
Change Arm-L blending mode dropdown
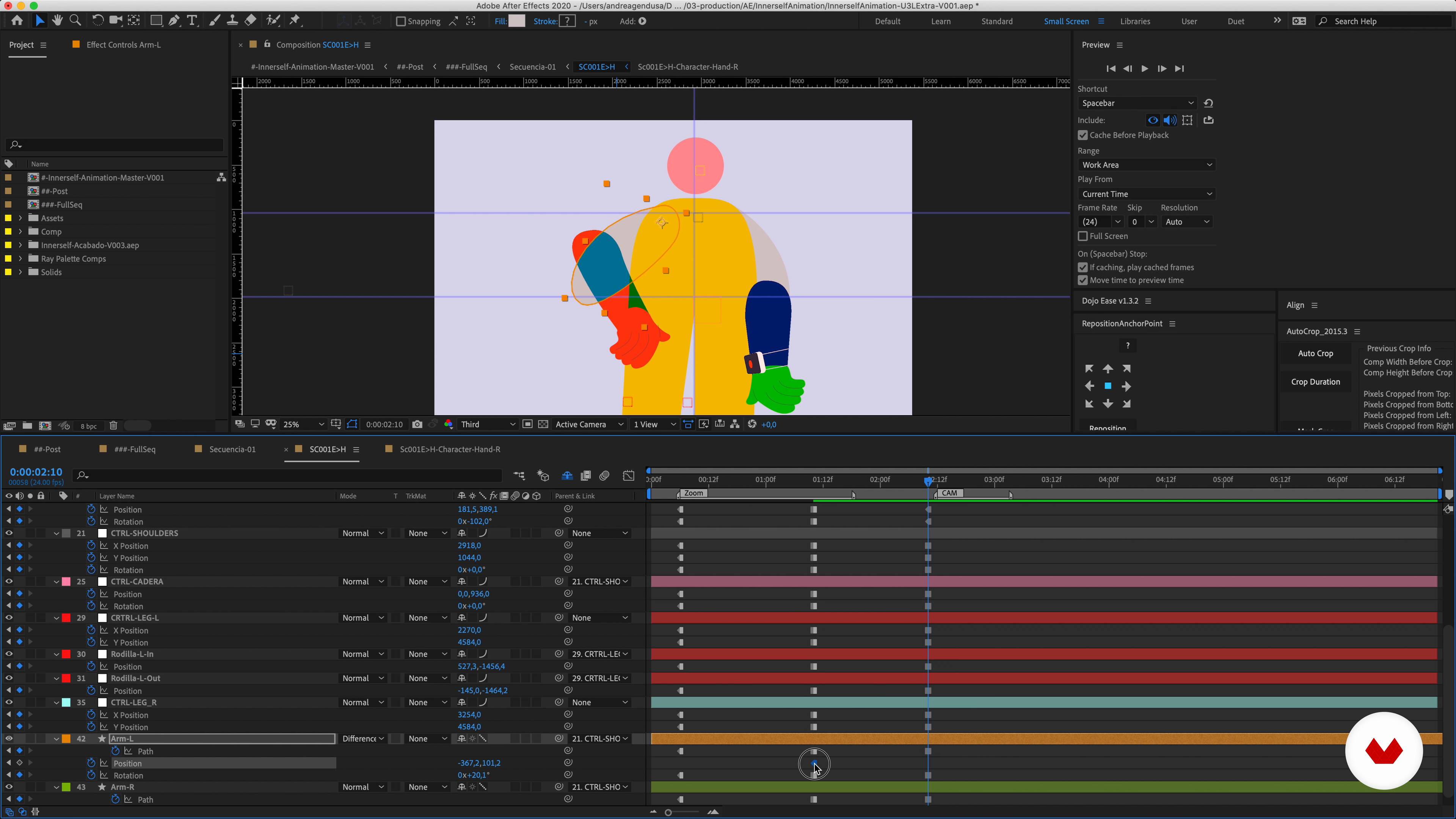click(x=363, y=739)
